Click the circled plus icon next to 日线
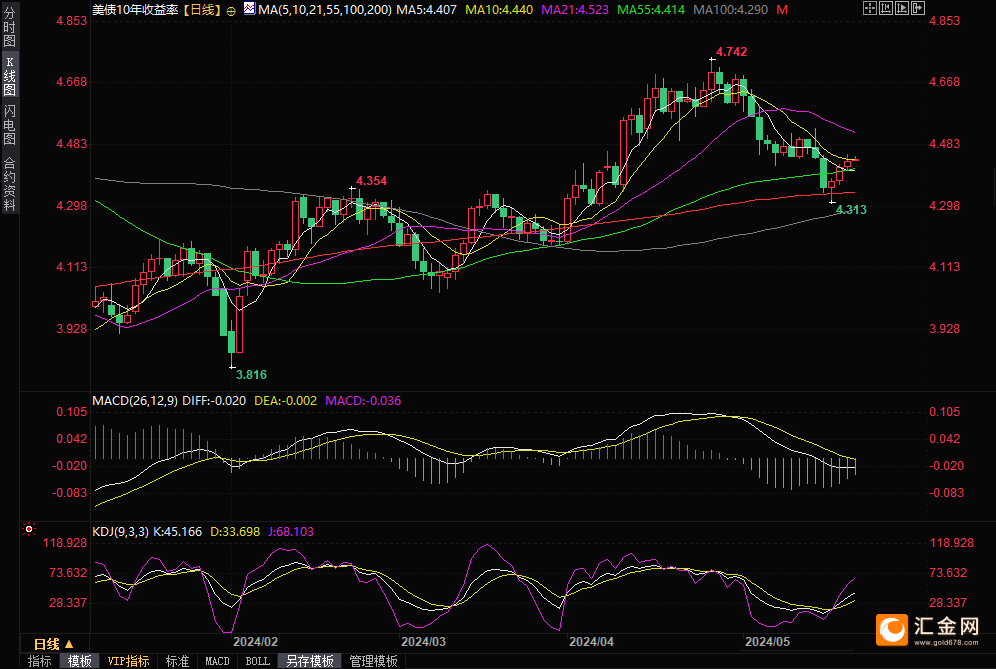The width and height of the screenshot is (996, 669). pos(232,10)
